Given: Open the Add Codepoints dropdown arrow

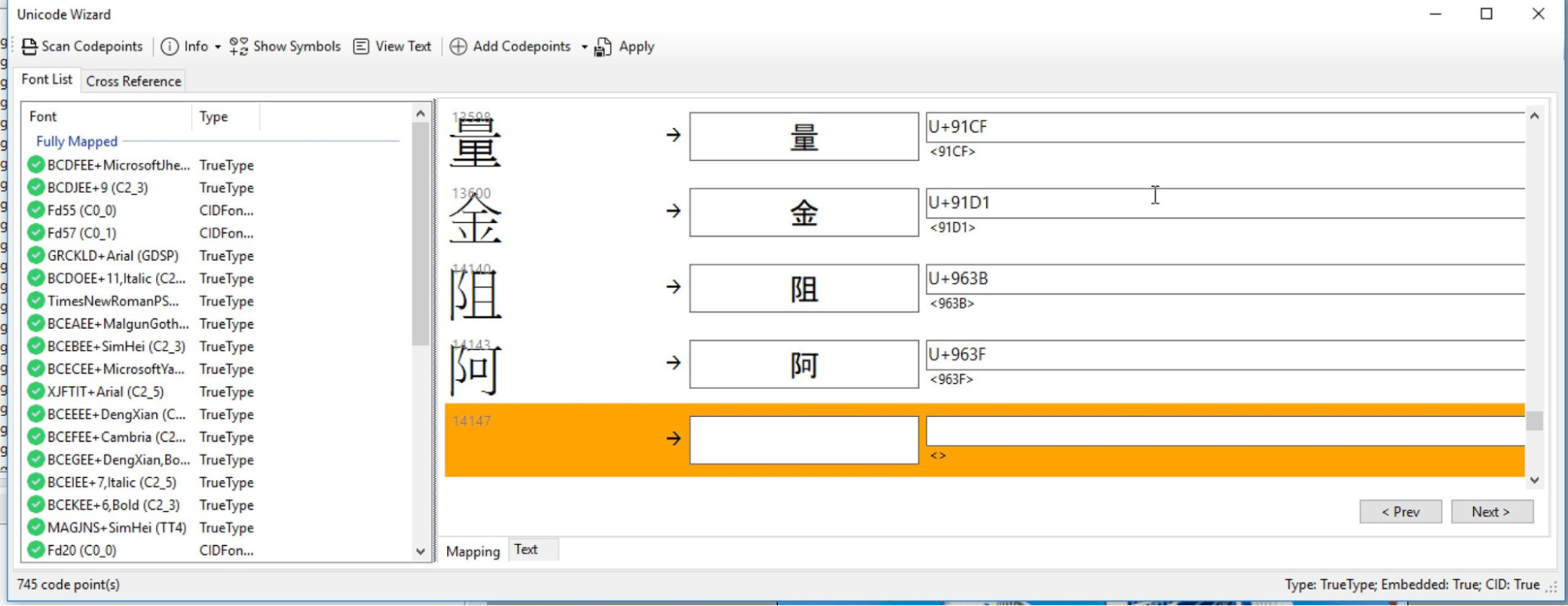Looking at the screenshot, I should pos(584,47).
